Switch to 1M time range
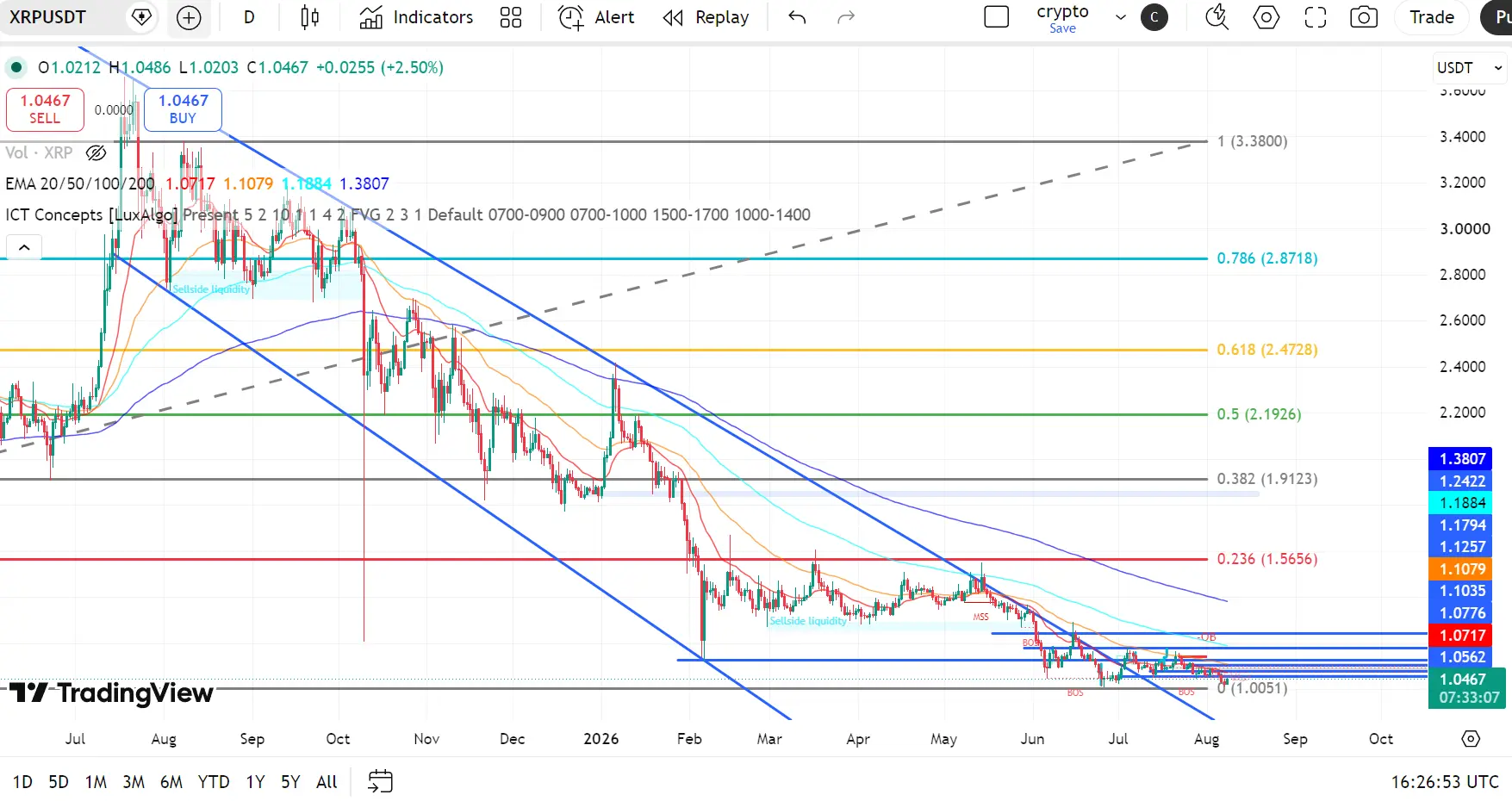The image size is (1512, 801). 96,782
